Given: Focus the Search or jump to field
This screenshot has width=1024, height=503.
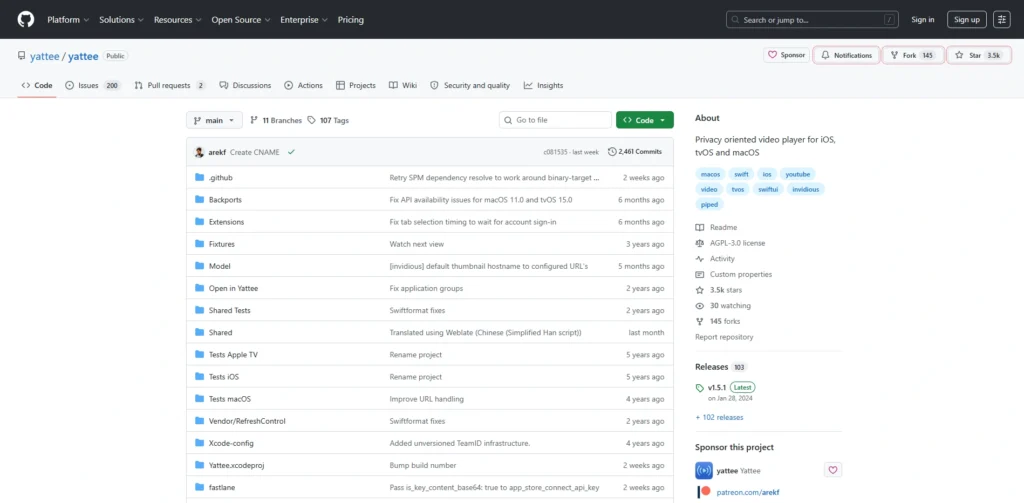Looking at the screenshot, I should click(812, 20).
